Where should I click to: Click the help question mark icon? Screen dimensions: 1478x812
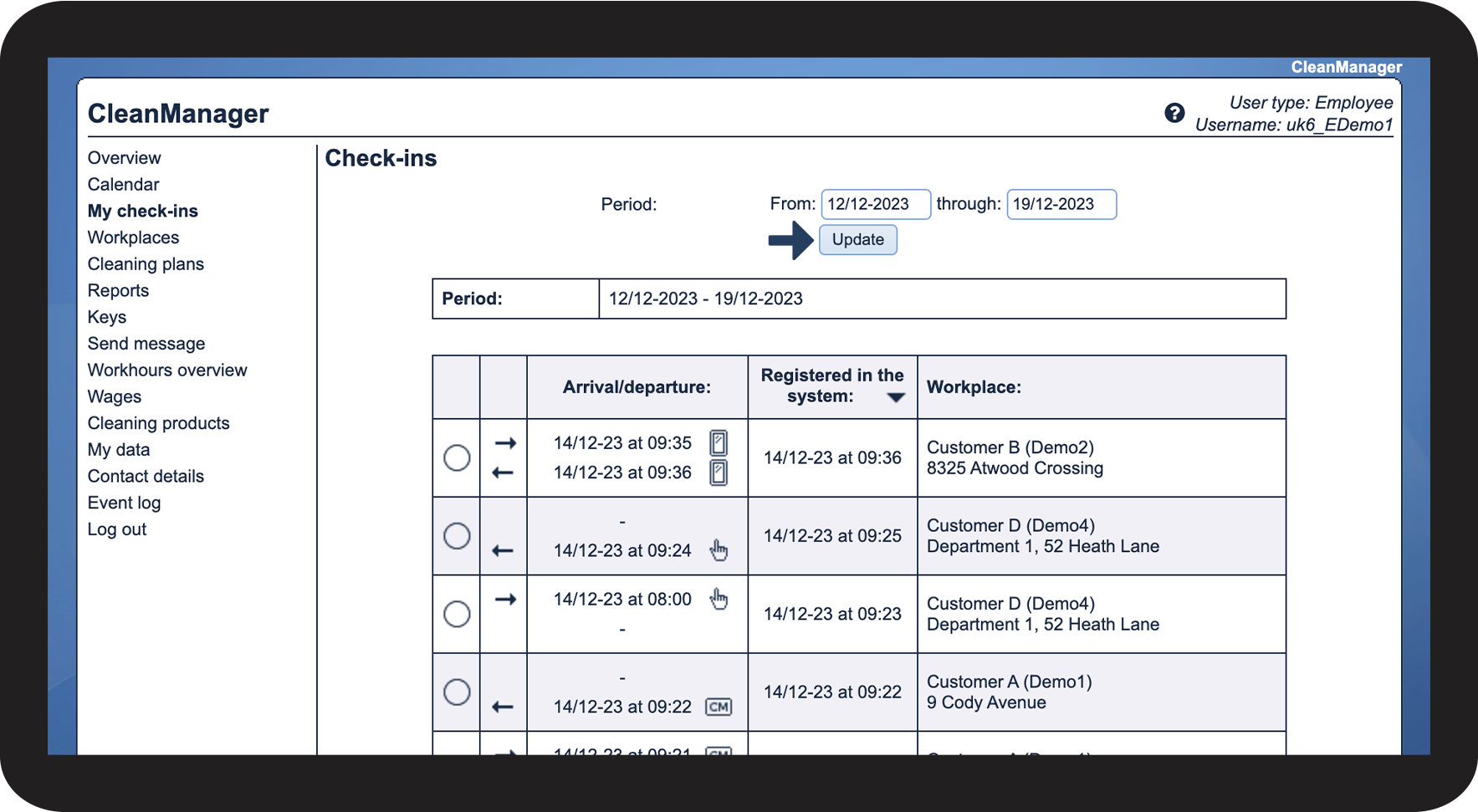point(1174,113)
